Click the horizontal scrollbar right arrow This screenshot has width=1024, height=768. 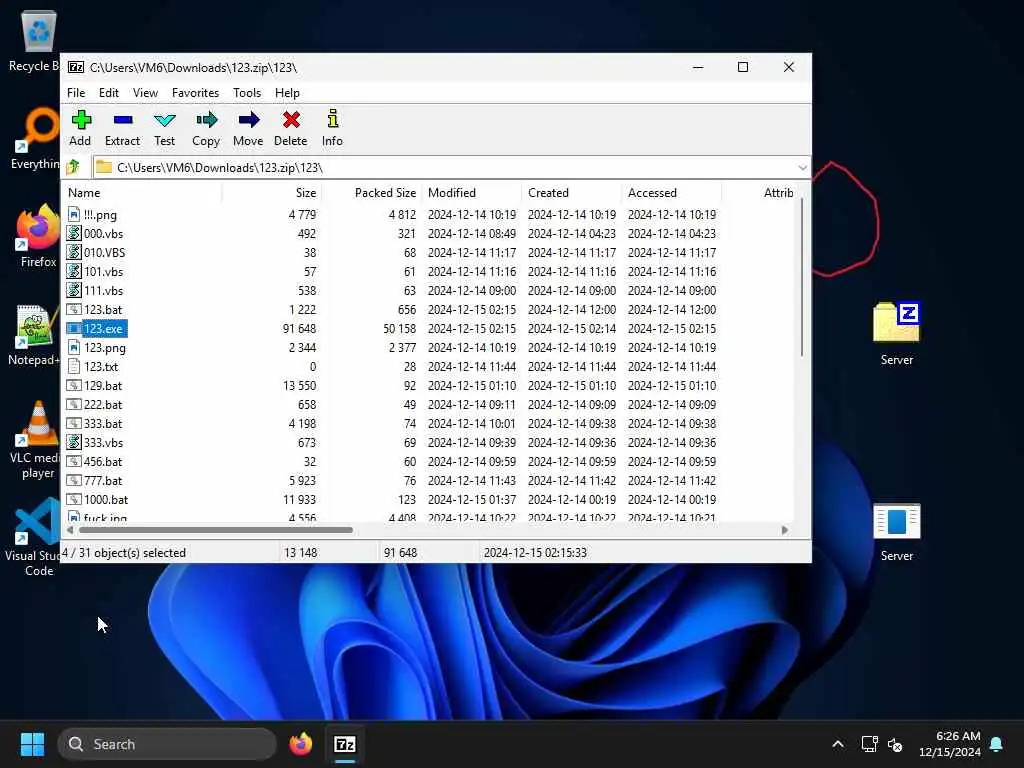pos(784,530)
